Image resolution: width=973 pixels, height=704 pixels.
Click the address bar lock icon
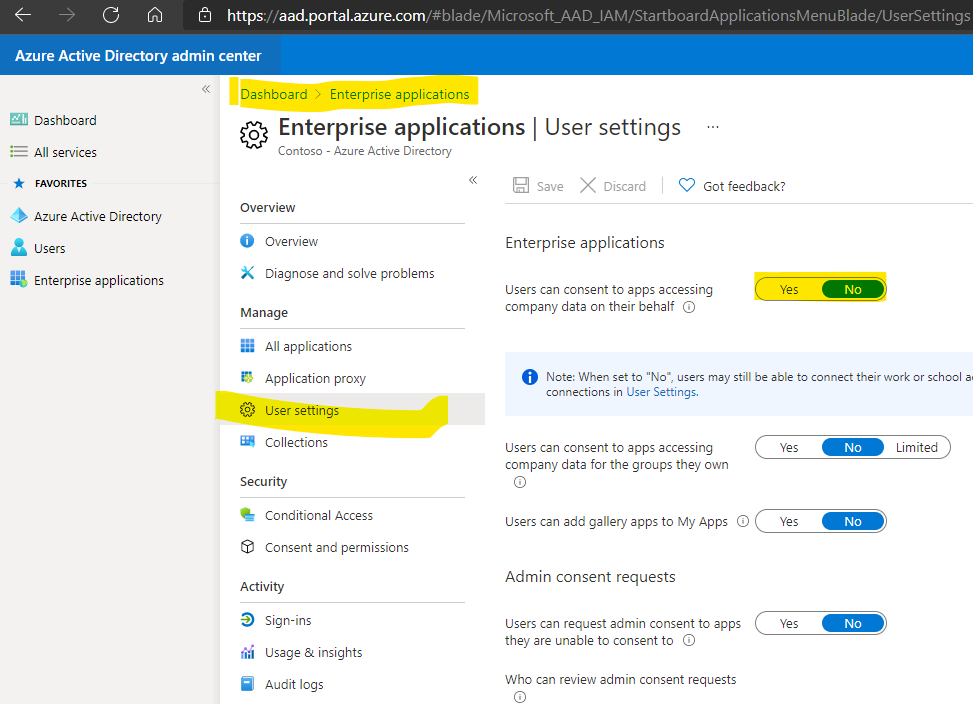(x=205, y=15)
